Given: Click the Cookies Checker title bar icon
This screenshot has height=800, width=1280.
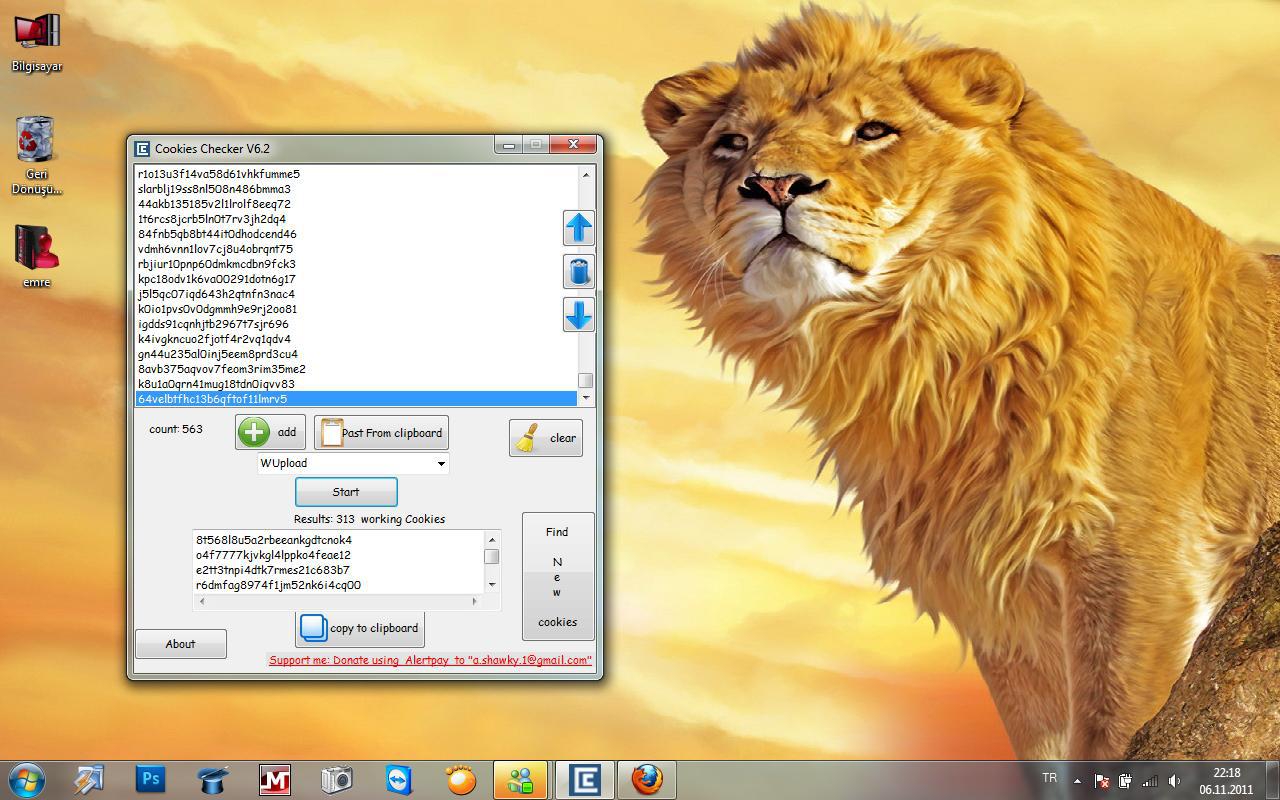Looking at the screenshot, I should [x=142, y=149].
